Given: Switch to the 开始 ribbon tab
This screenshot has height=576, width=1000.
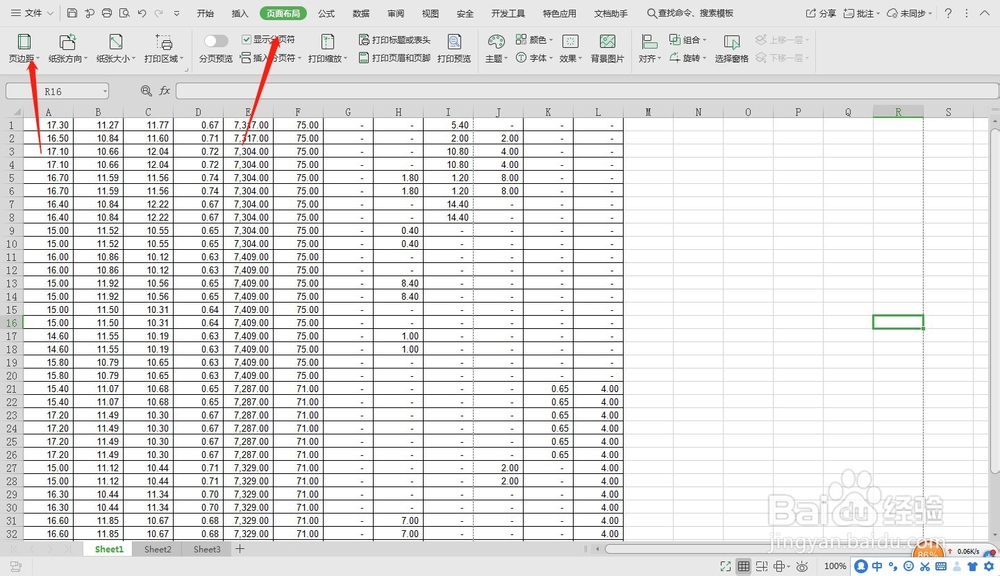Looking at the screenshot, I should [x=205, y=13].
